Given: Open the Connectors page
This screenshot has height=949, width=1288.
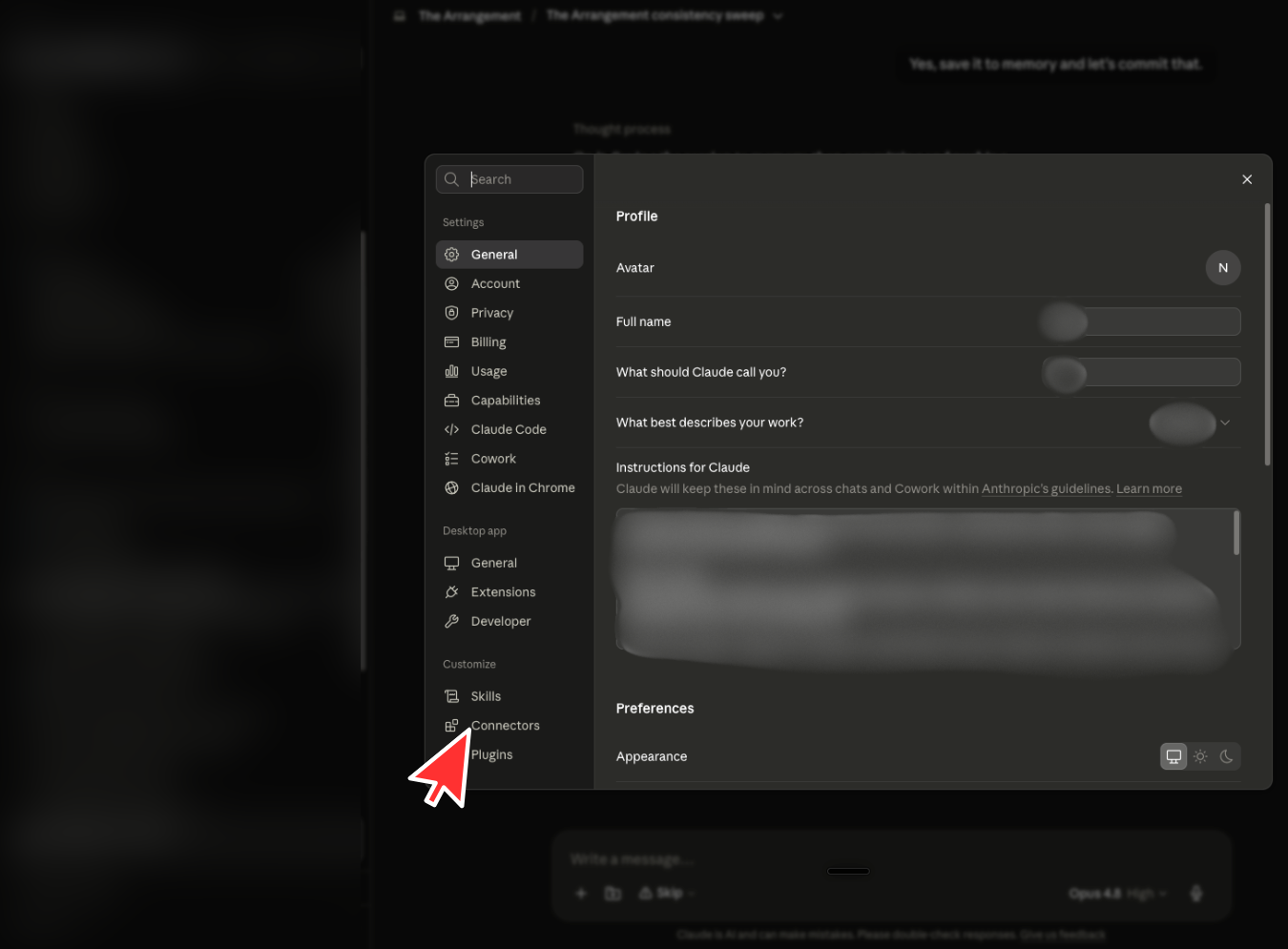Looking at the screenshot, I should pos(509,726).
